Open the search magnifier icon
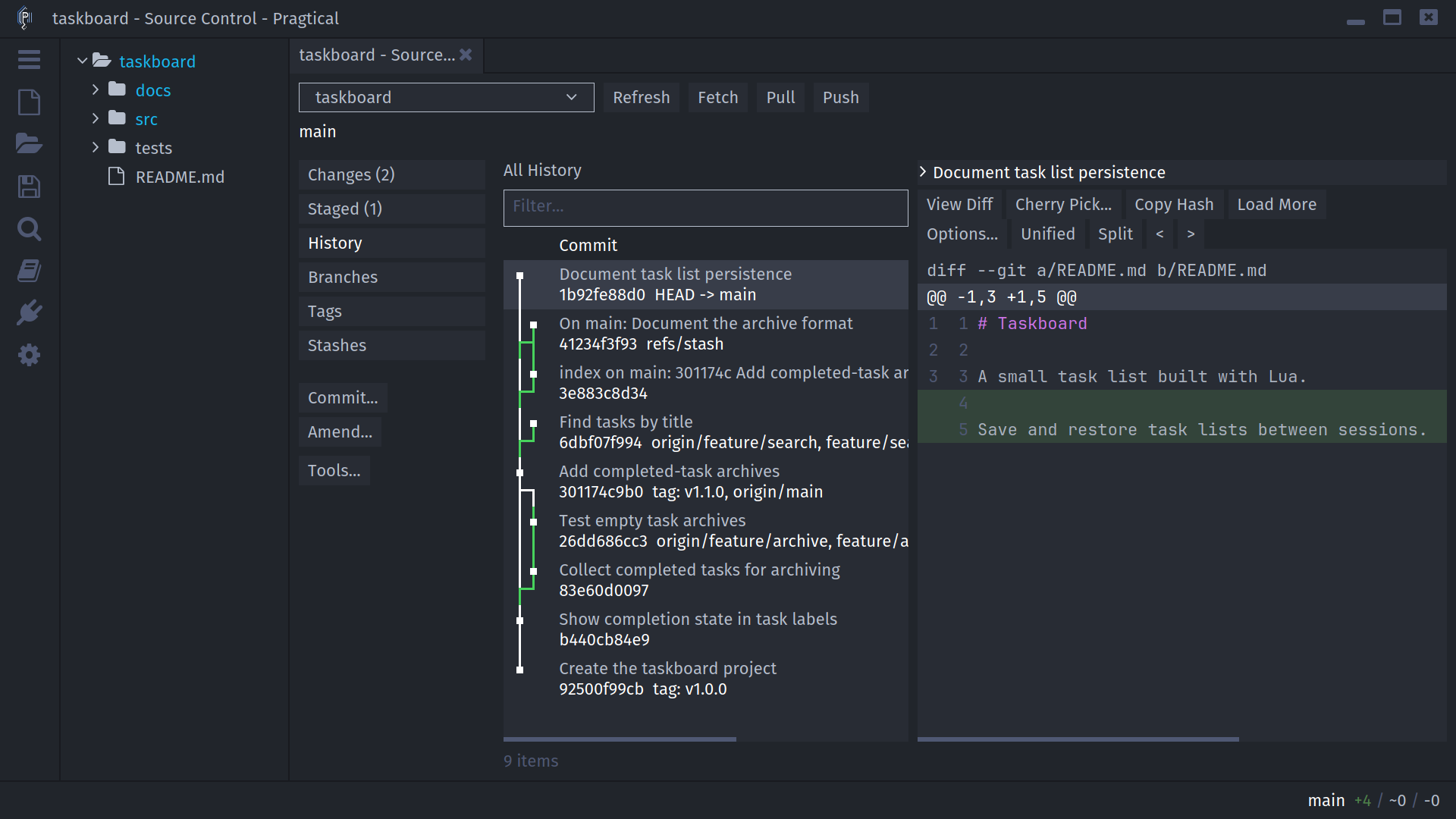Viewport: 1456px width, 819px height. point(29,228)
